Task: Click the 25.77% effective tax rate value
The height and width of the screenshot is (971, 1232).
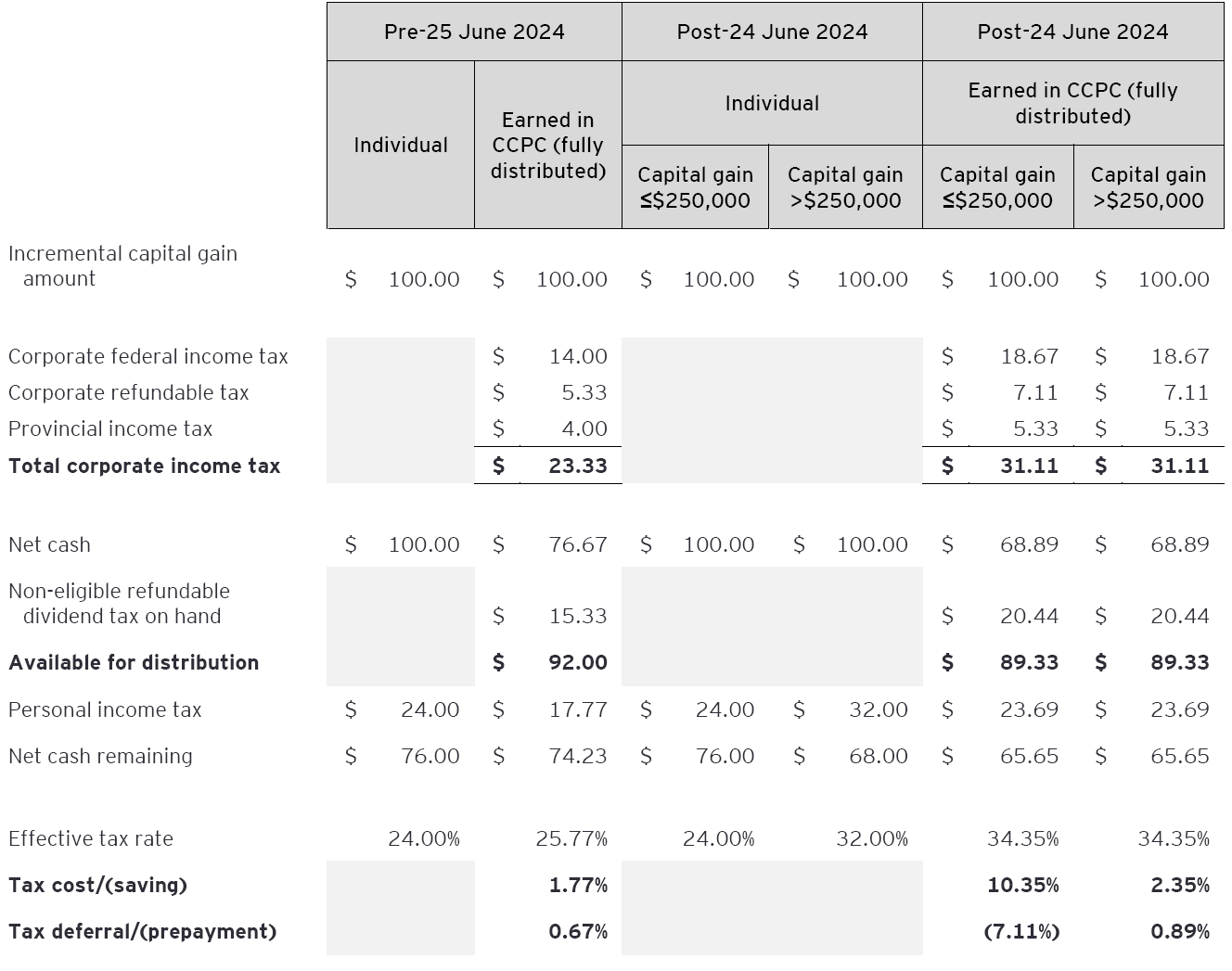Action: (x=571, y=838)
